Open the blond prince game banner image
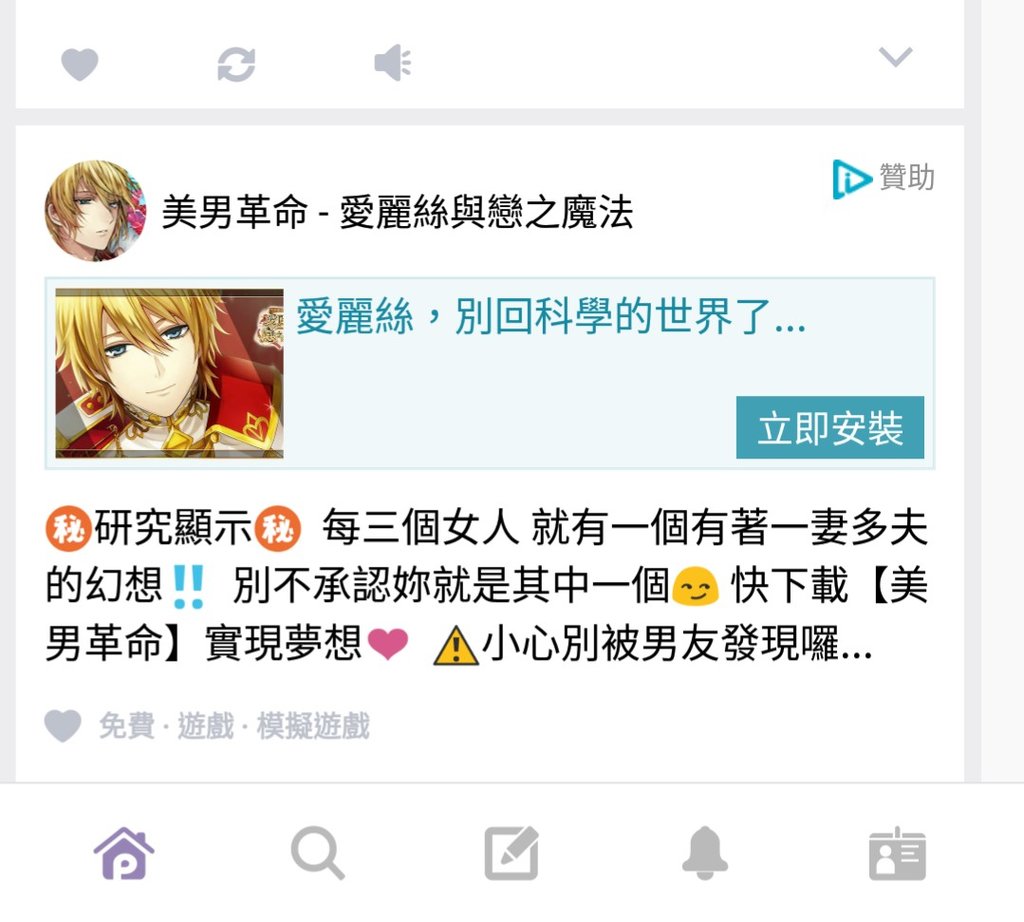 [x=170, y=374]
